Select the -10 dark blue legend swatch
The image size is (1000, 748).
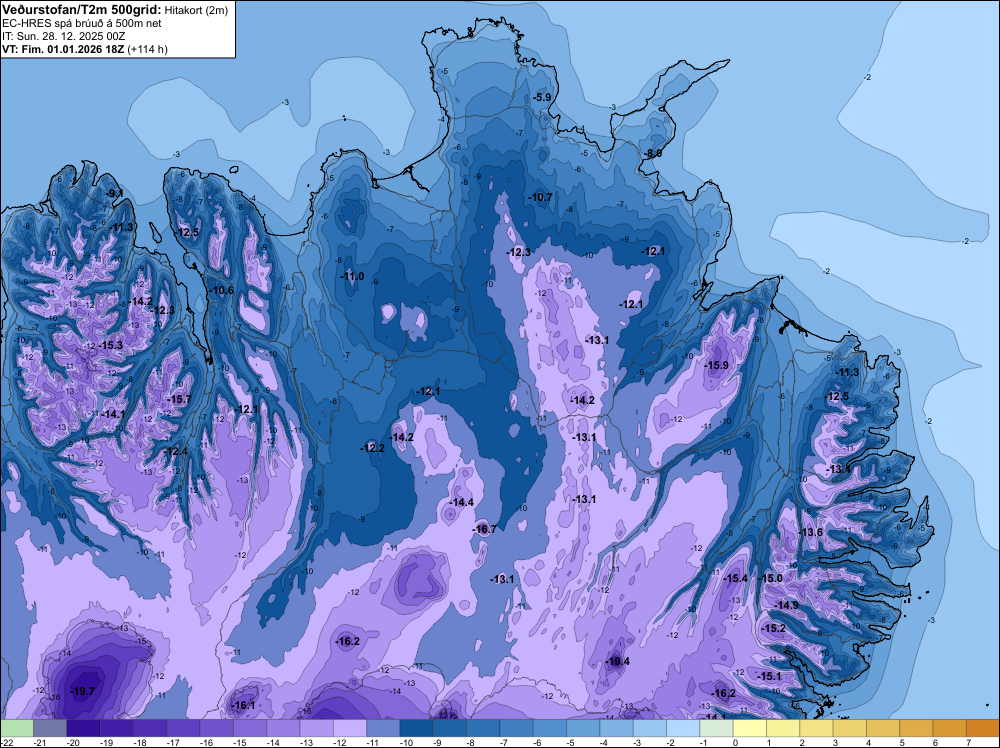tap(416, 728)
